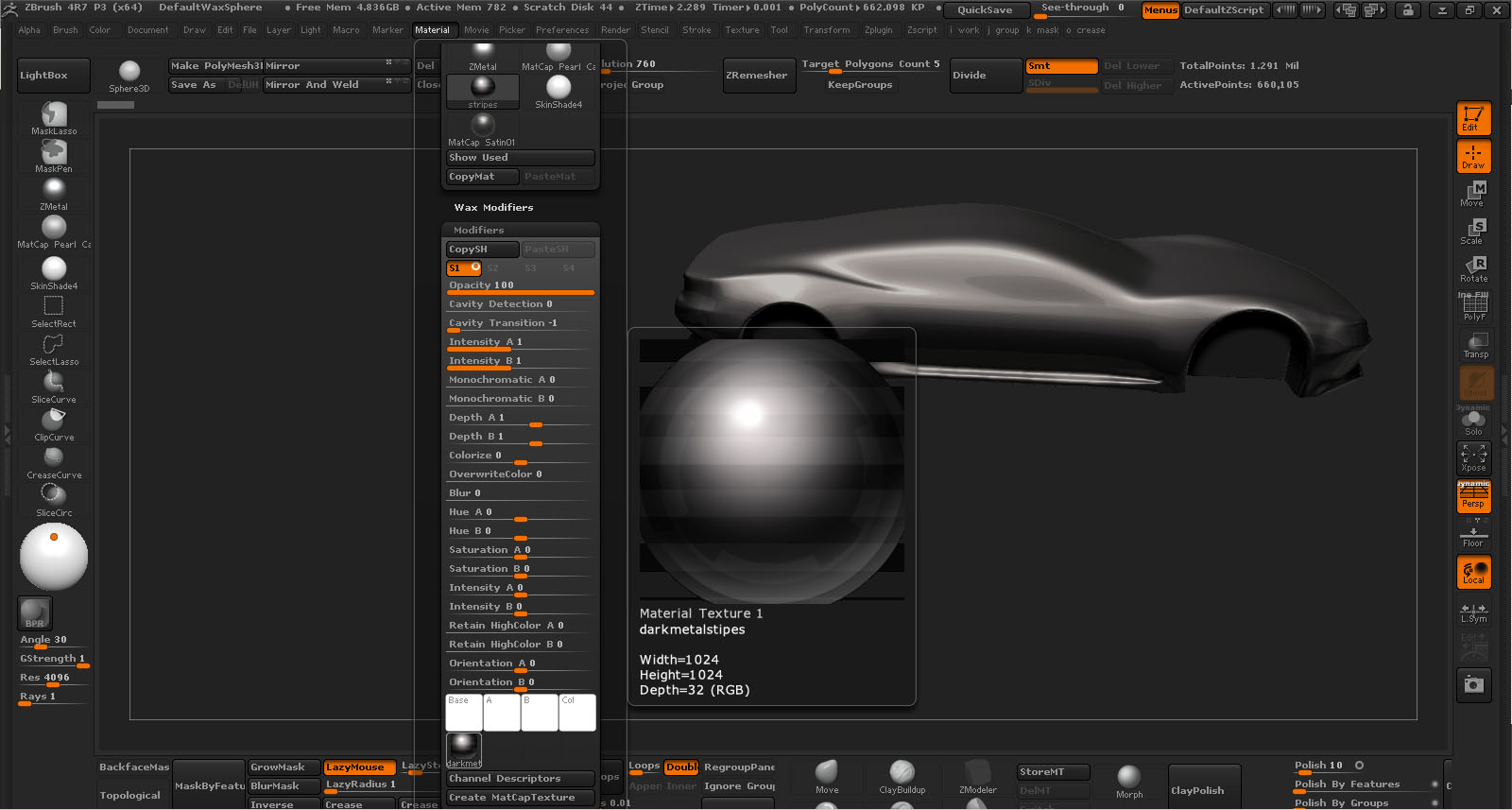Select the Morph brush at bottom

coord(1129,782)
